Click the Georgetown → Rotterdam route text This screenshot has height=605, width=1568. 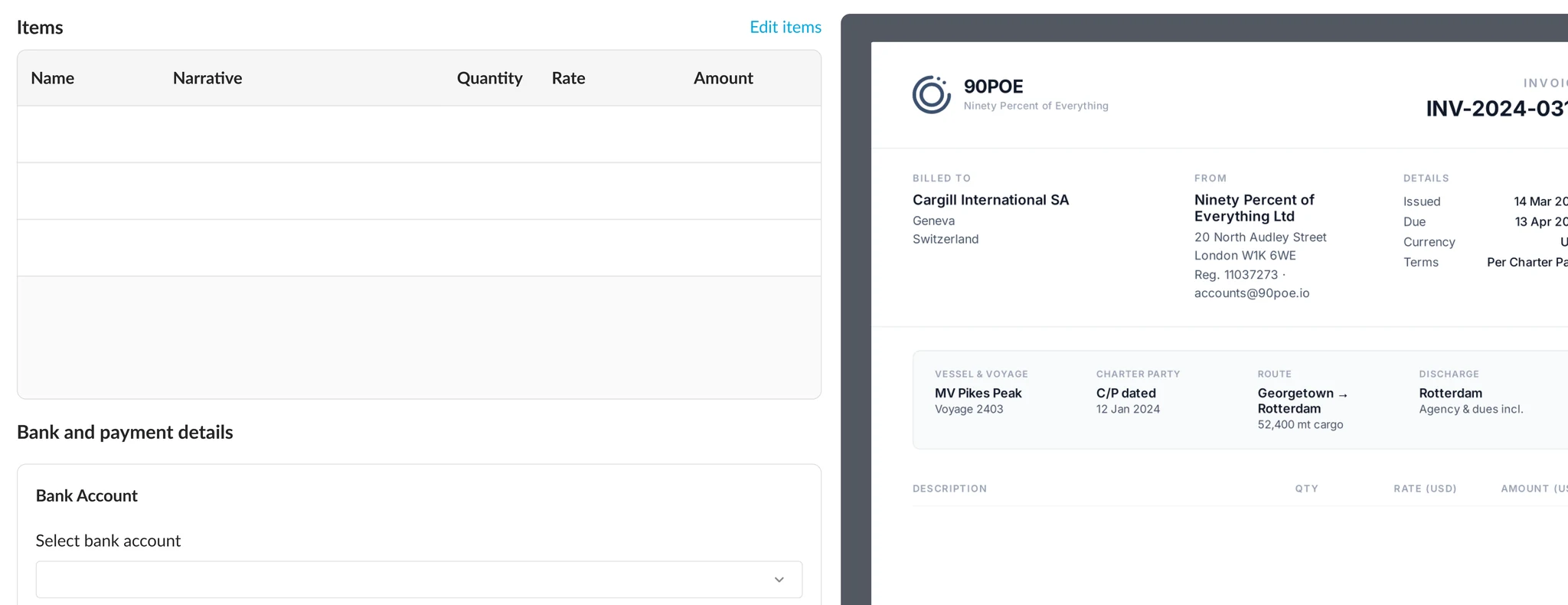(1302, 401)
